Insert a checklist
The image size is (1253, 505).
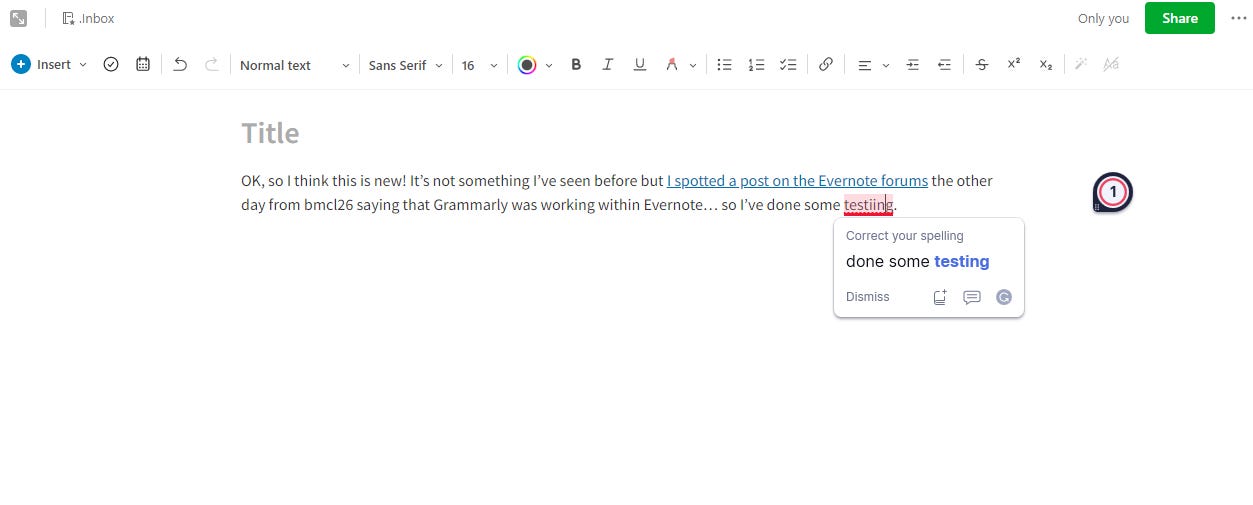click(788, 65)
